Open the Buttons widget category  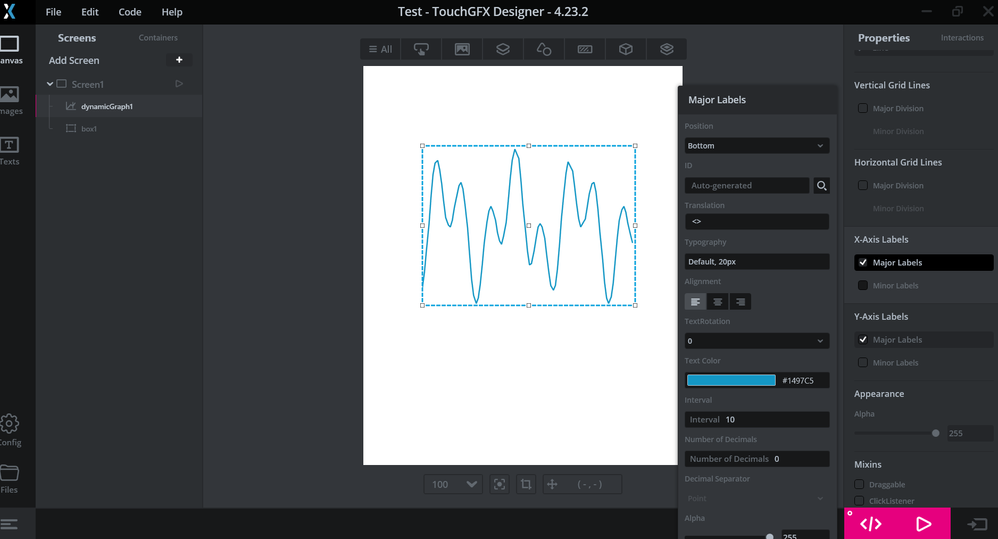pos(421,49)
